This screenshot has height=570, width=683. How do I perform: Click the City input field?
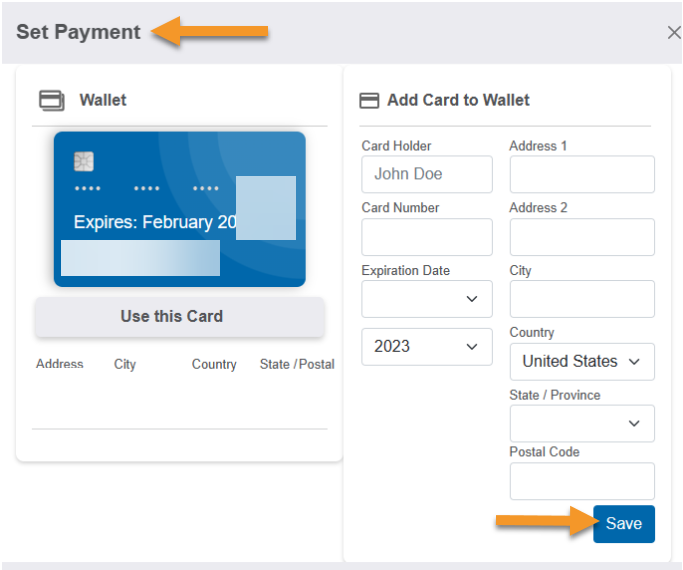click(582, 299)
